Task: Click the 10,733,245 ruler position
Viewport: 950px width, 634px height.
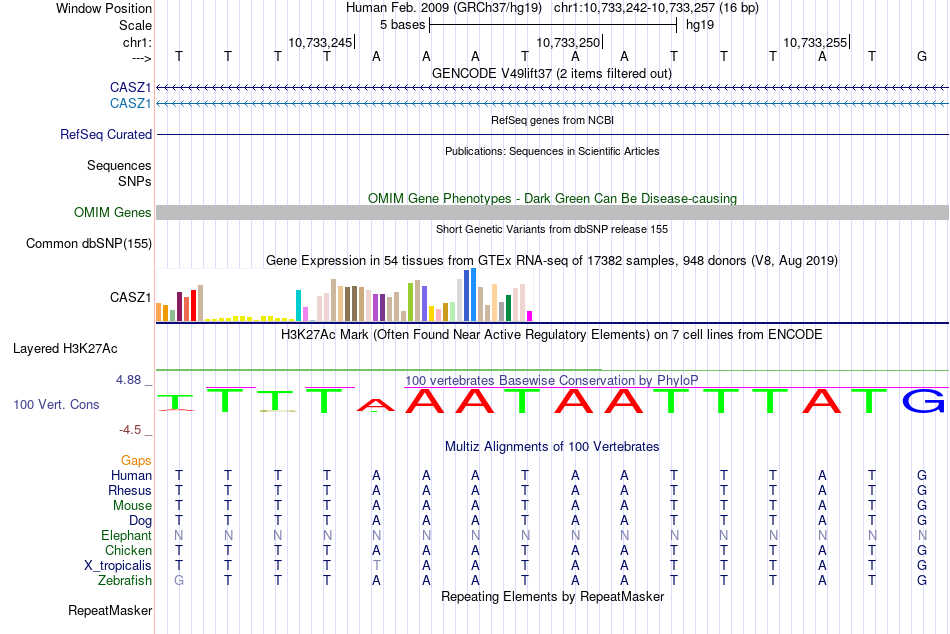Action: (x=320, y=42)
